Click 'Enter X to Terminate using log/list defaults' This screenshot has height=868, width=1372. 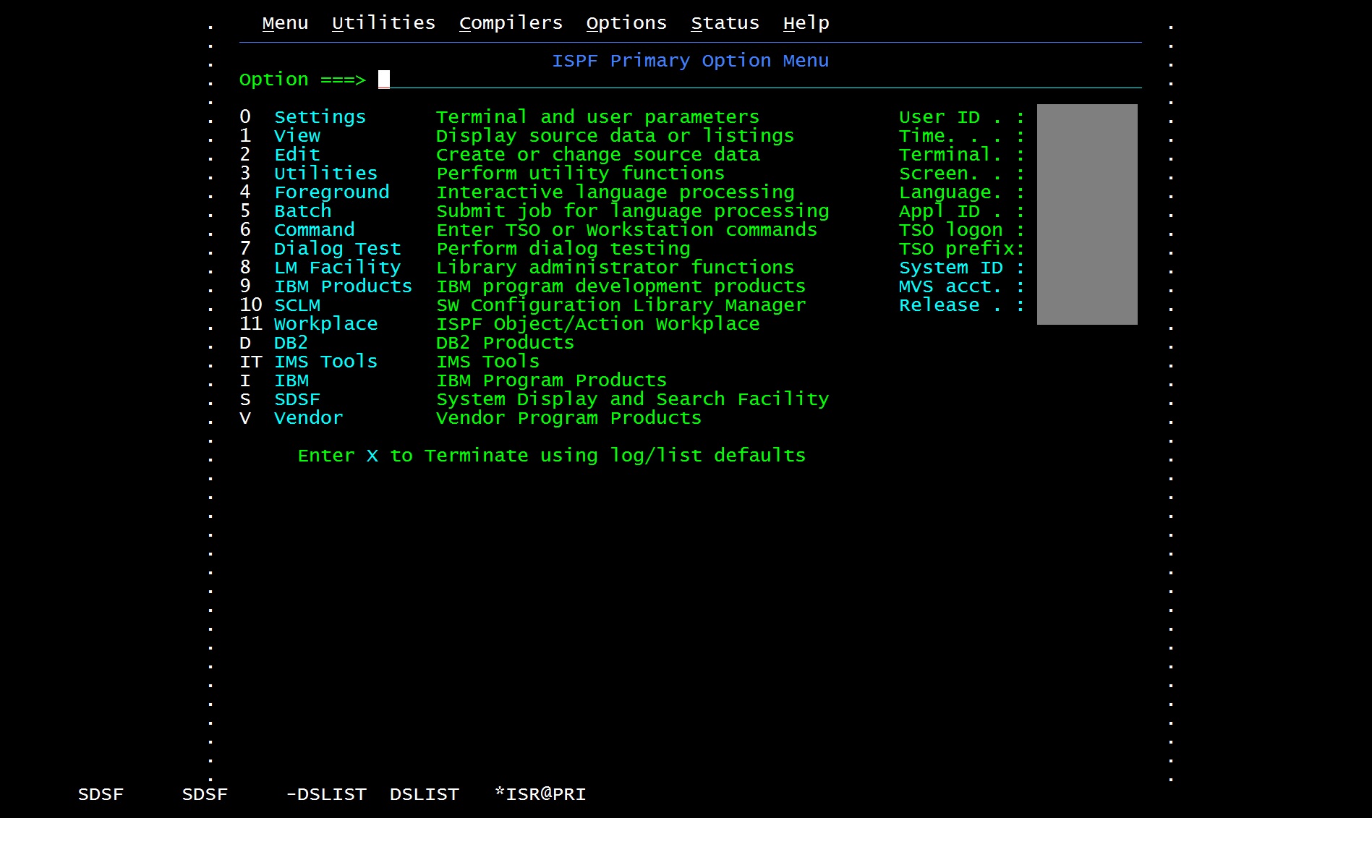click(551, 456)
